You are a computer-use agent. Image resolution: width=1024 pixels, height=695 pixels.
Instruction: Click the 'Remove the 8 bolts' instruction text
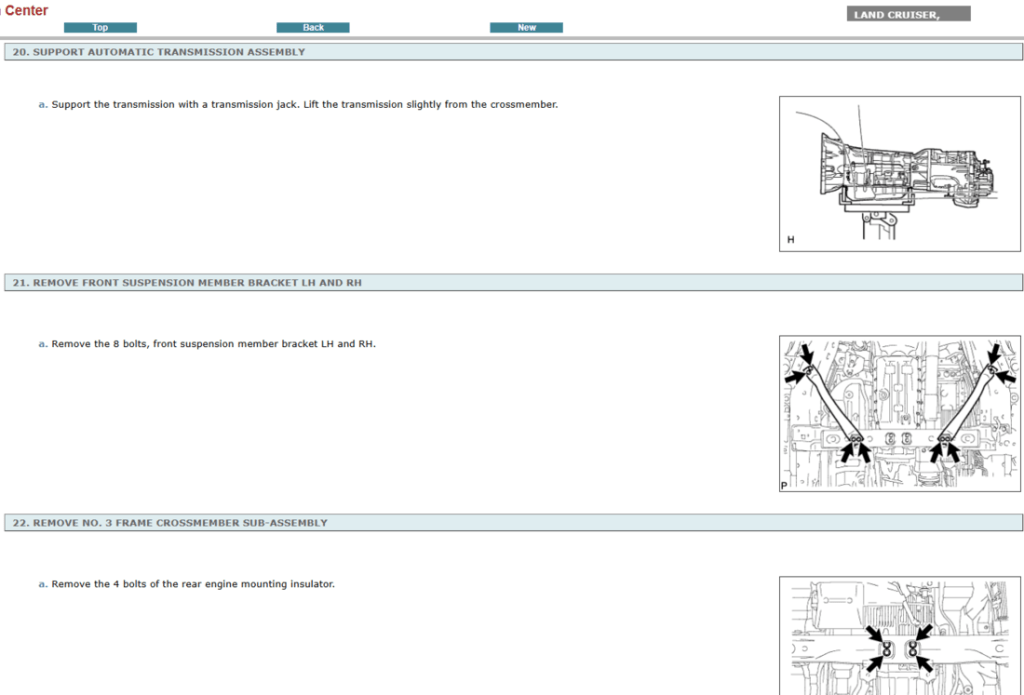coord(213,344)
